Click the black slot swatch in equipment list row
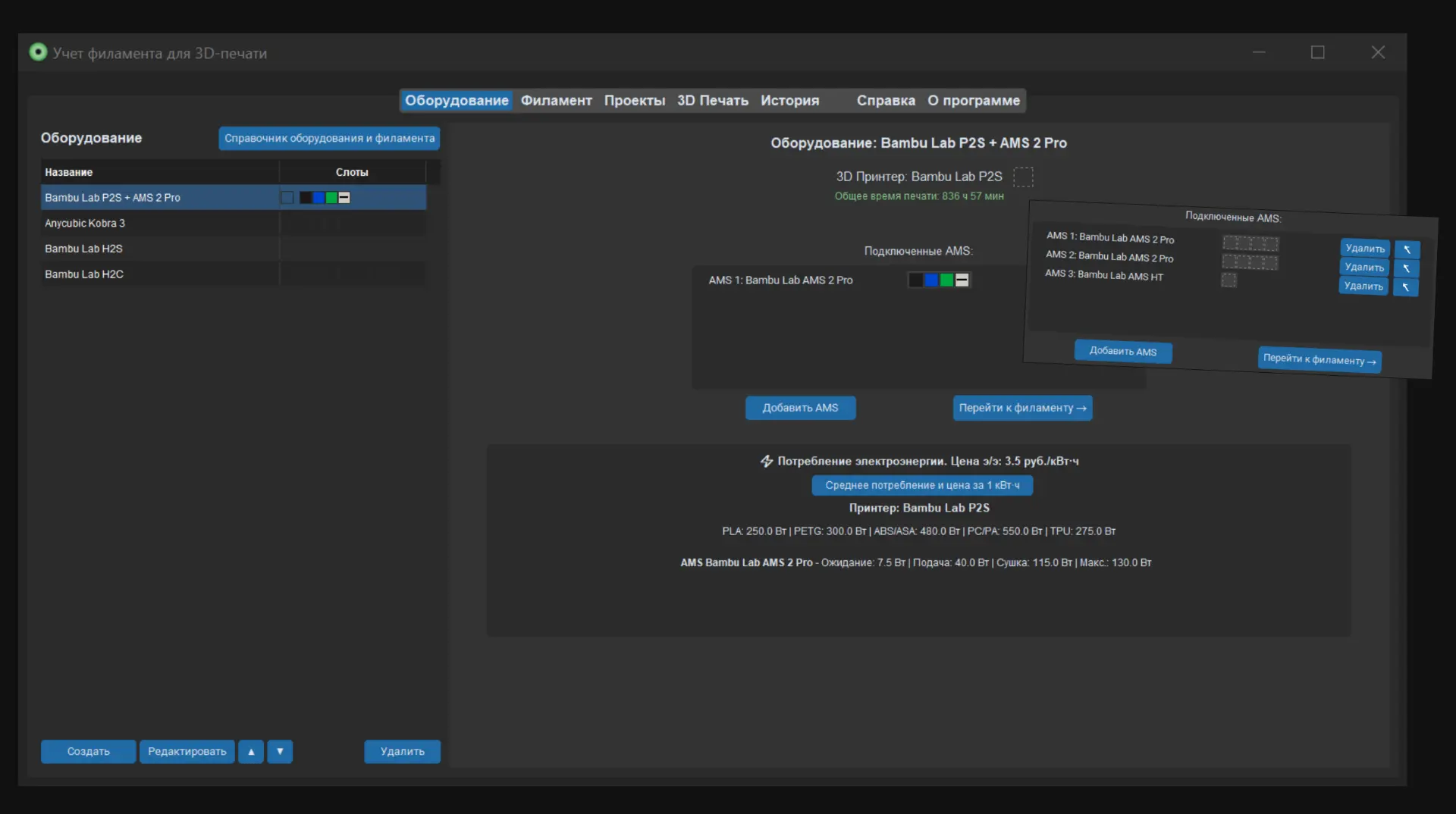Image resolution: width=1456 pixels, height=814 pixels. tap(306, 197)
